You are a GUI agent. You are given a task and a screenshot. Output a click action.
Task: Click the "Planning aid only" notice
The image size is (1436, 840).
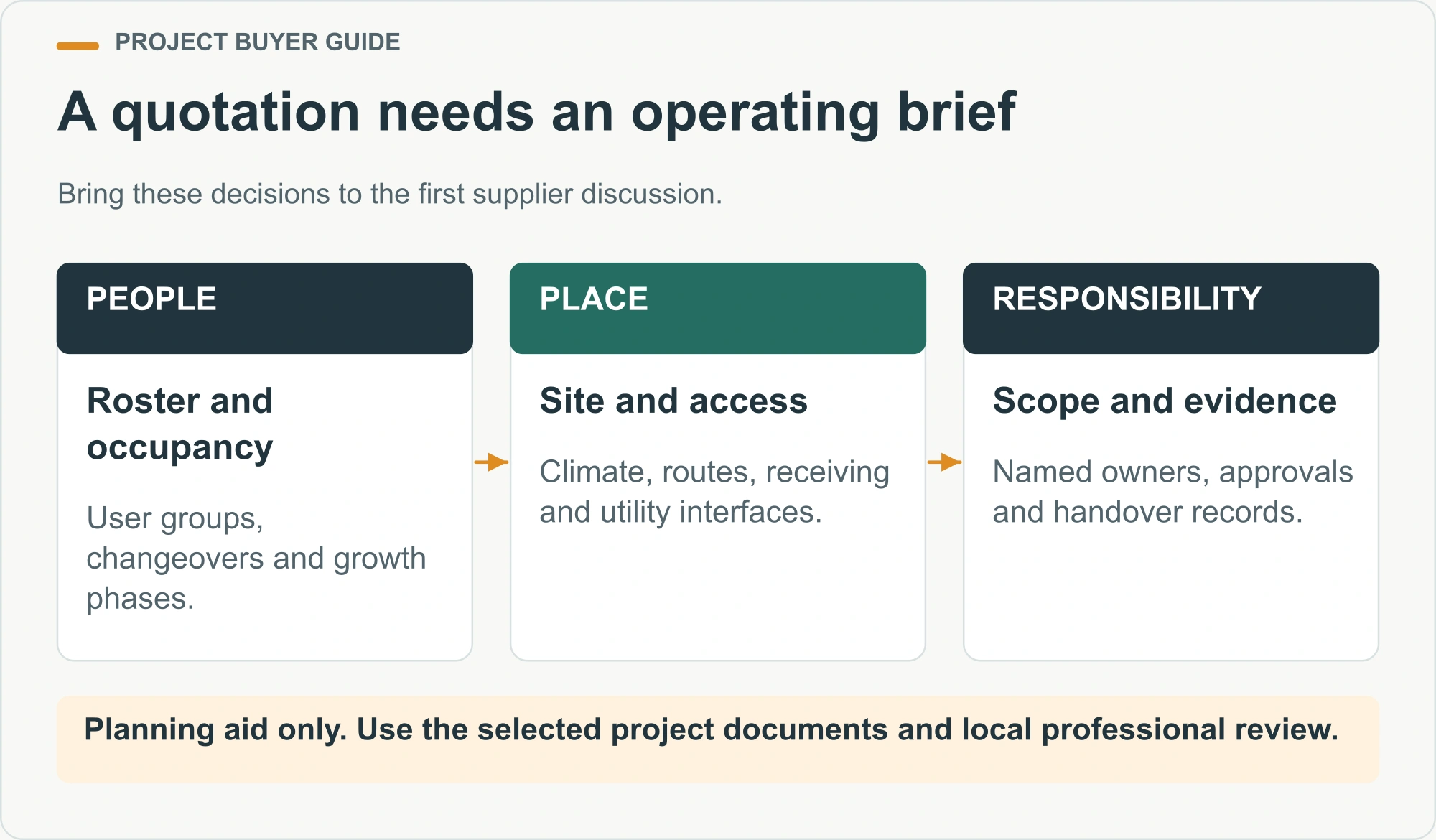coord(718,739)
